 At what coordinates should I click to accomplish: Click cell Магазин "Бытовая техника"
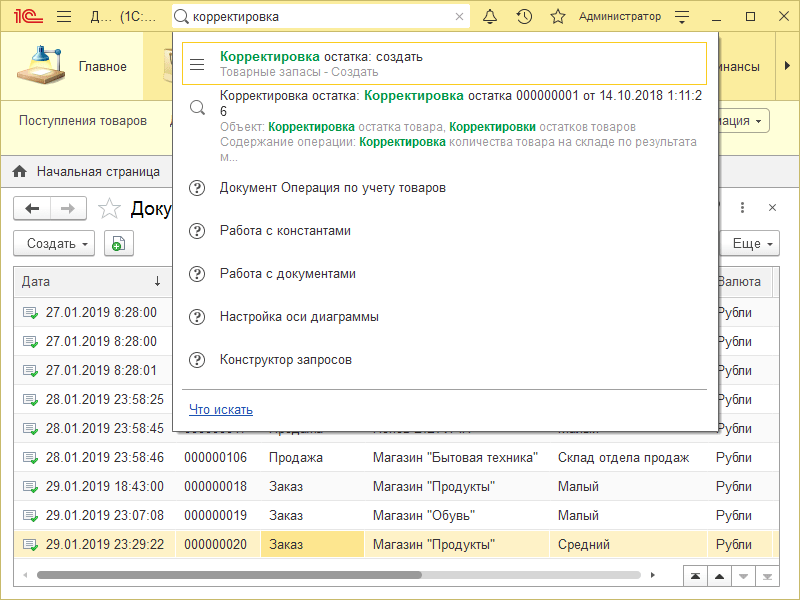pos(455,458)
